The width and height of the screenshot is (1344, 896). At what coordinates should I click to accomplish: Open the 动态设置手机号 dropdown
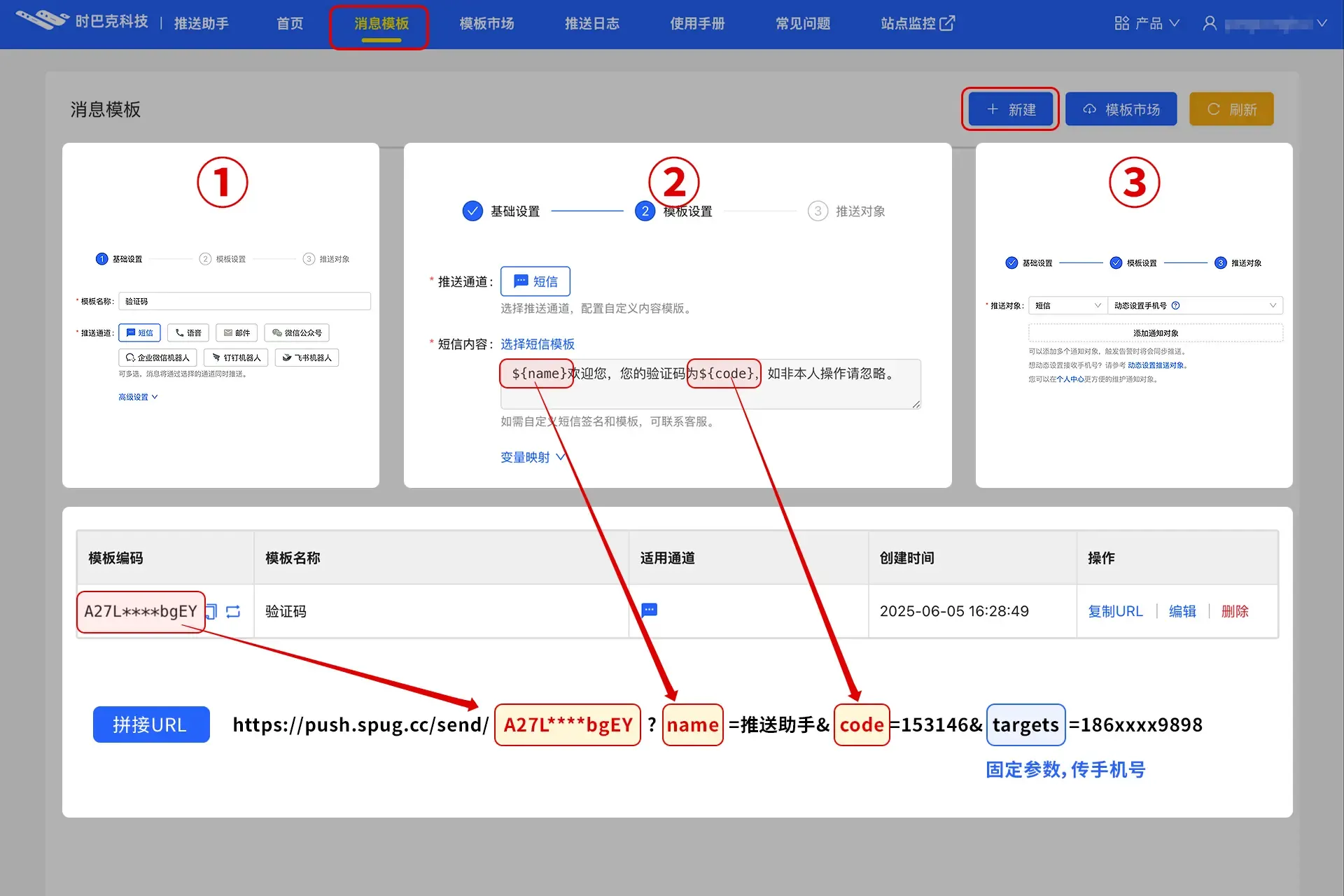pos(1195,305)
